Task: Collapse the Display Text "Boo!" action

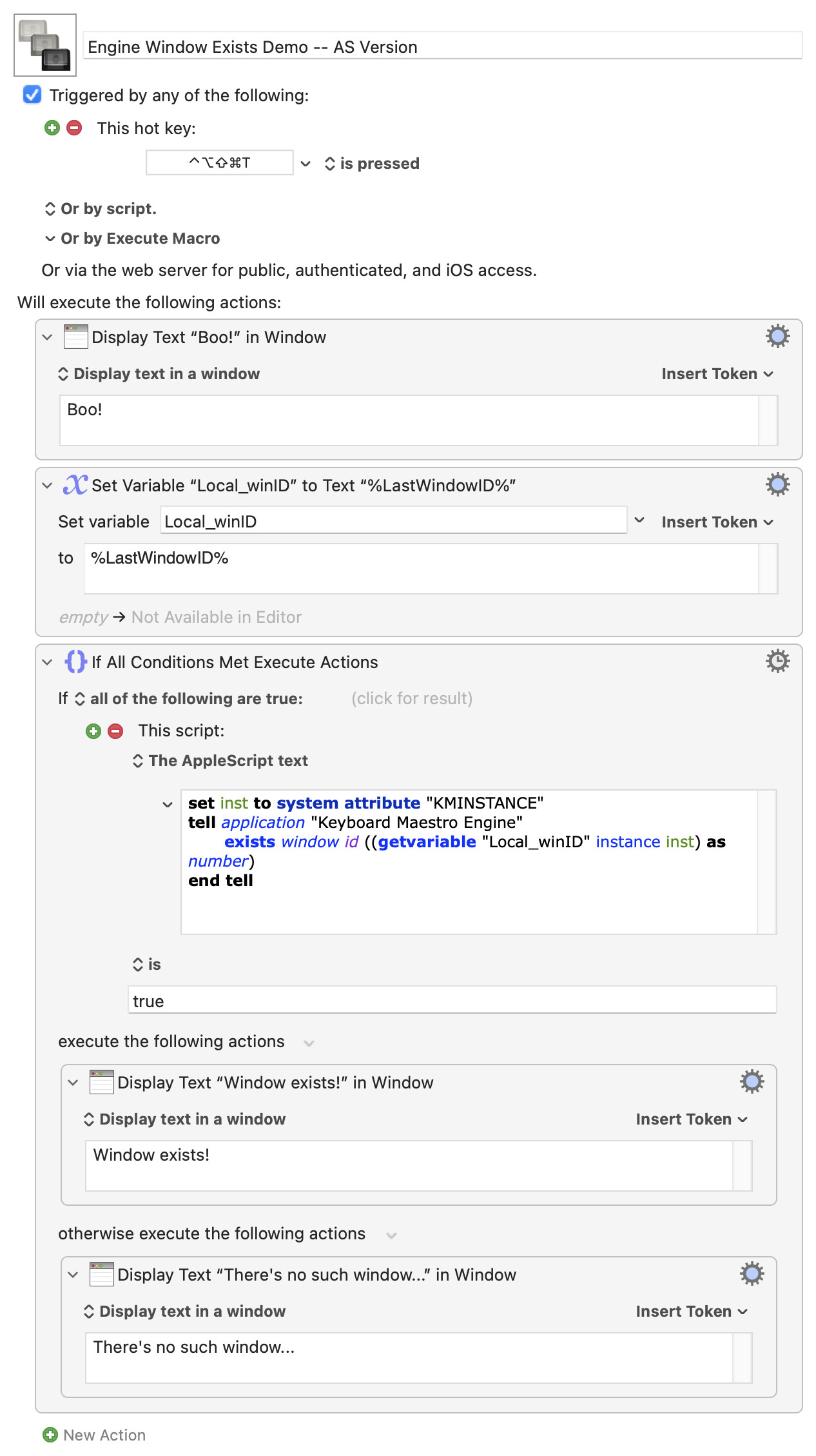Action: (x=47, y=337)
